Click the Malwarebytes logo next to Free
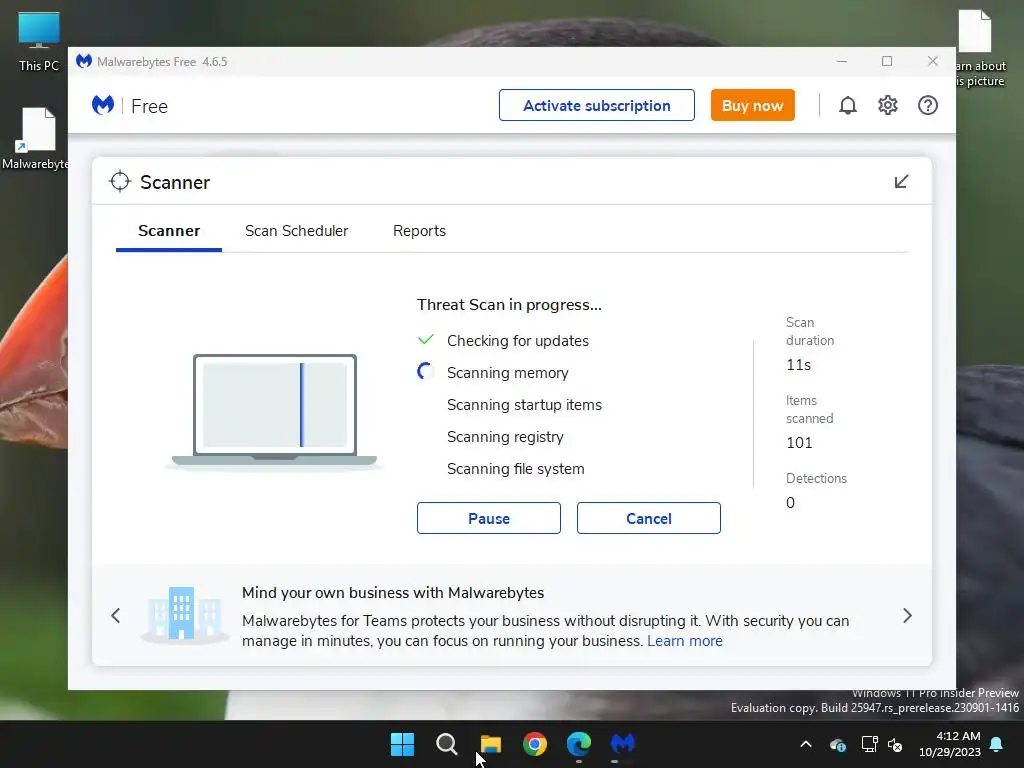 click(103, 105)
